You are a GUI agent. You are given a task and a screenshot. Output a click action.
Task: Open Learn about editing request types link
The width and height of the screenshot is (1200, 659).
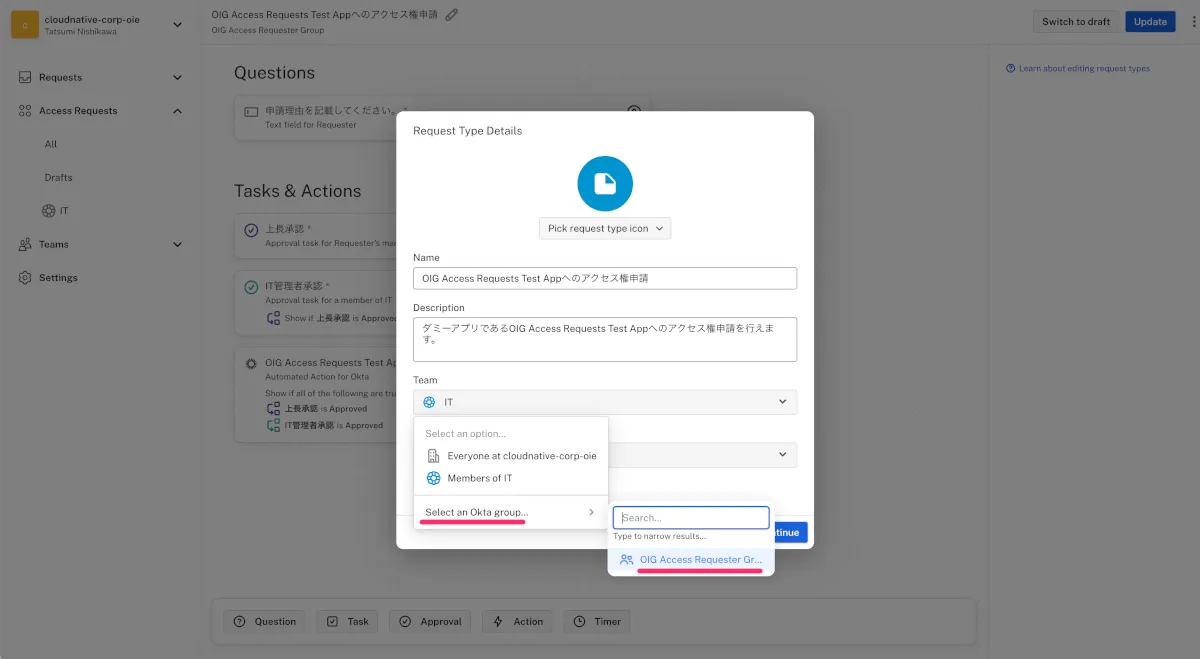point(1083,69)
